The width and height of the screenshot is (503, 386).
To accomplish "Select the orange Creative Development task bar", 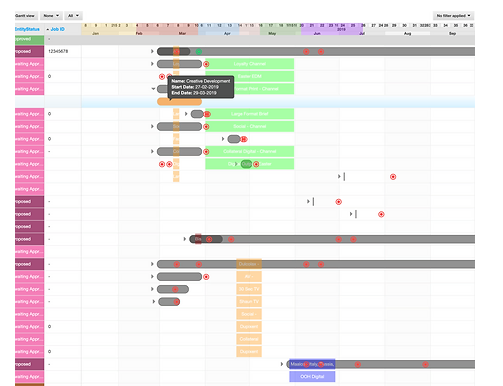I will tap(179, 102).
